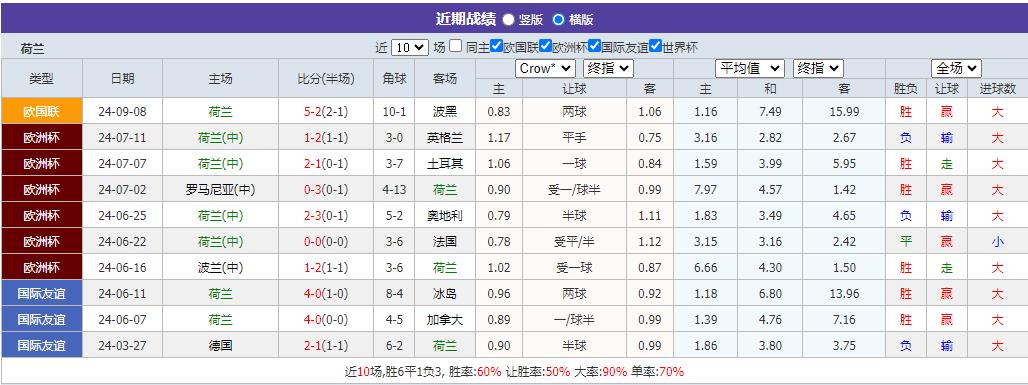The image size is (1028, 385).
Task: Click the 近期战绩 title header
Action: pyautogui.click(x=466, y=19)
